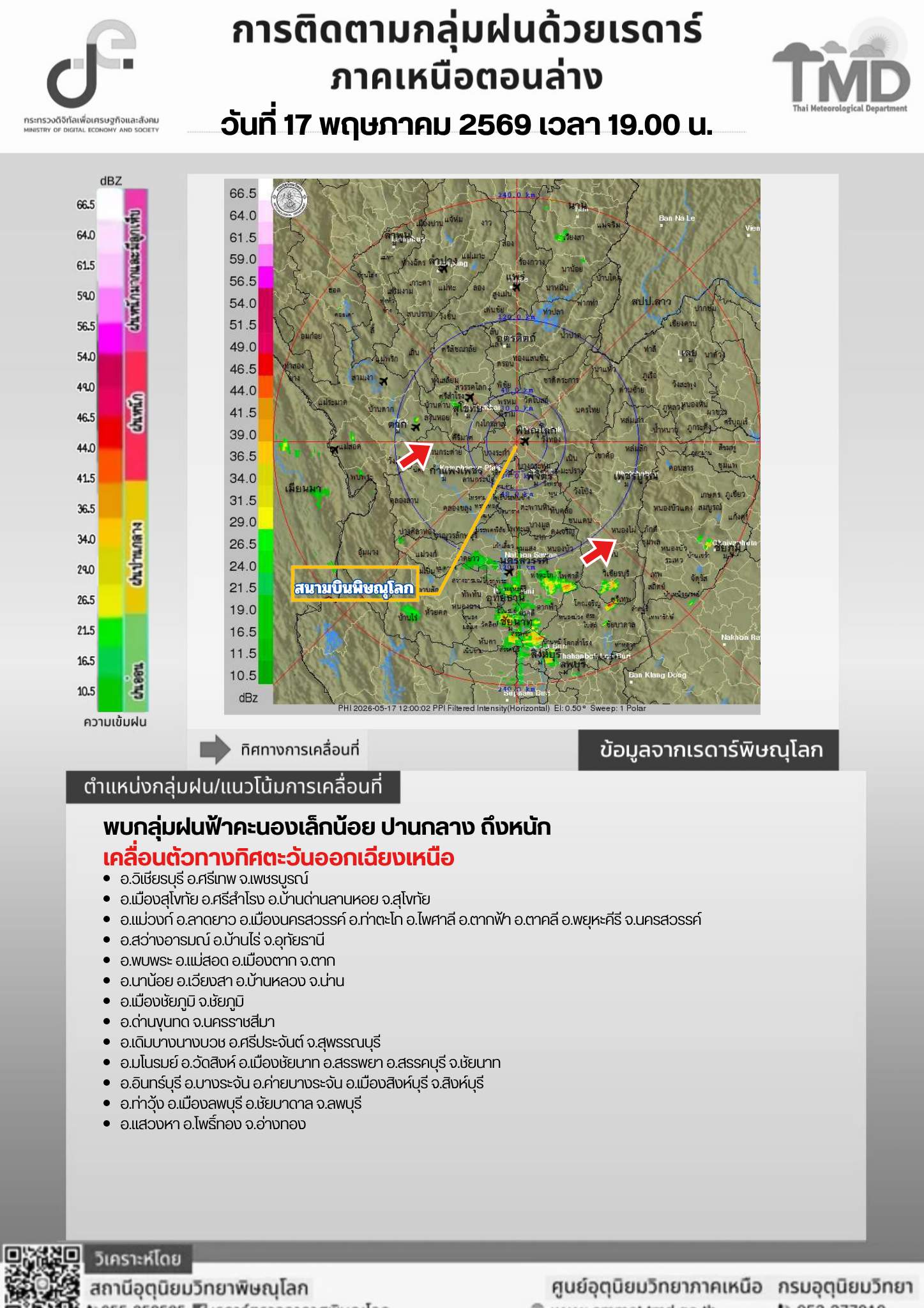Click the airplane icon at the radar center
Image resolution: width=924 pixels, height=1308 pixels.
pyautogui.click(x=525, y=441)
